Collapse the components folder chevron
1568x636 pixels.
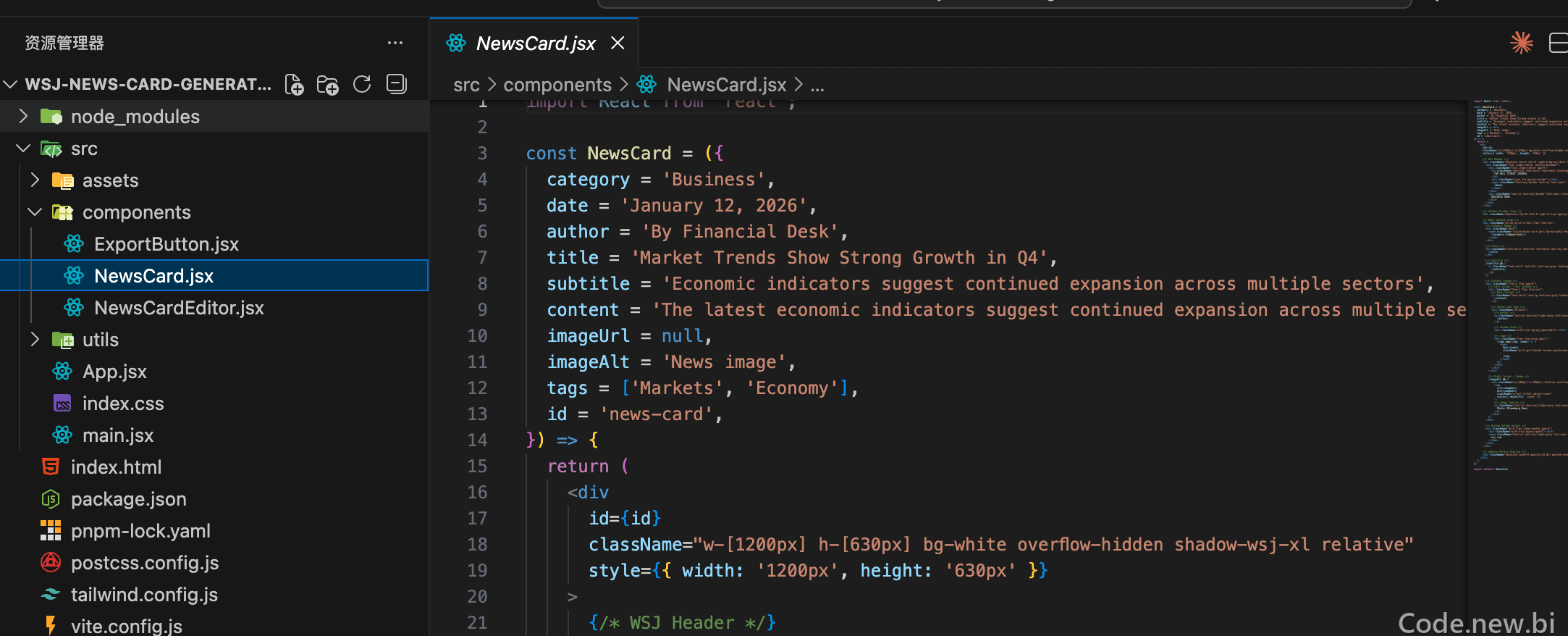point(35,212)
